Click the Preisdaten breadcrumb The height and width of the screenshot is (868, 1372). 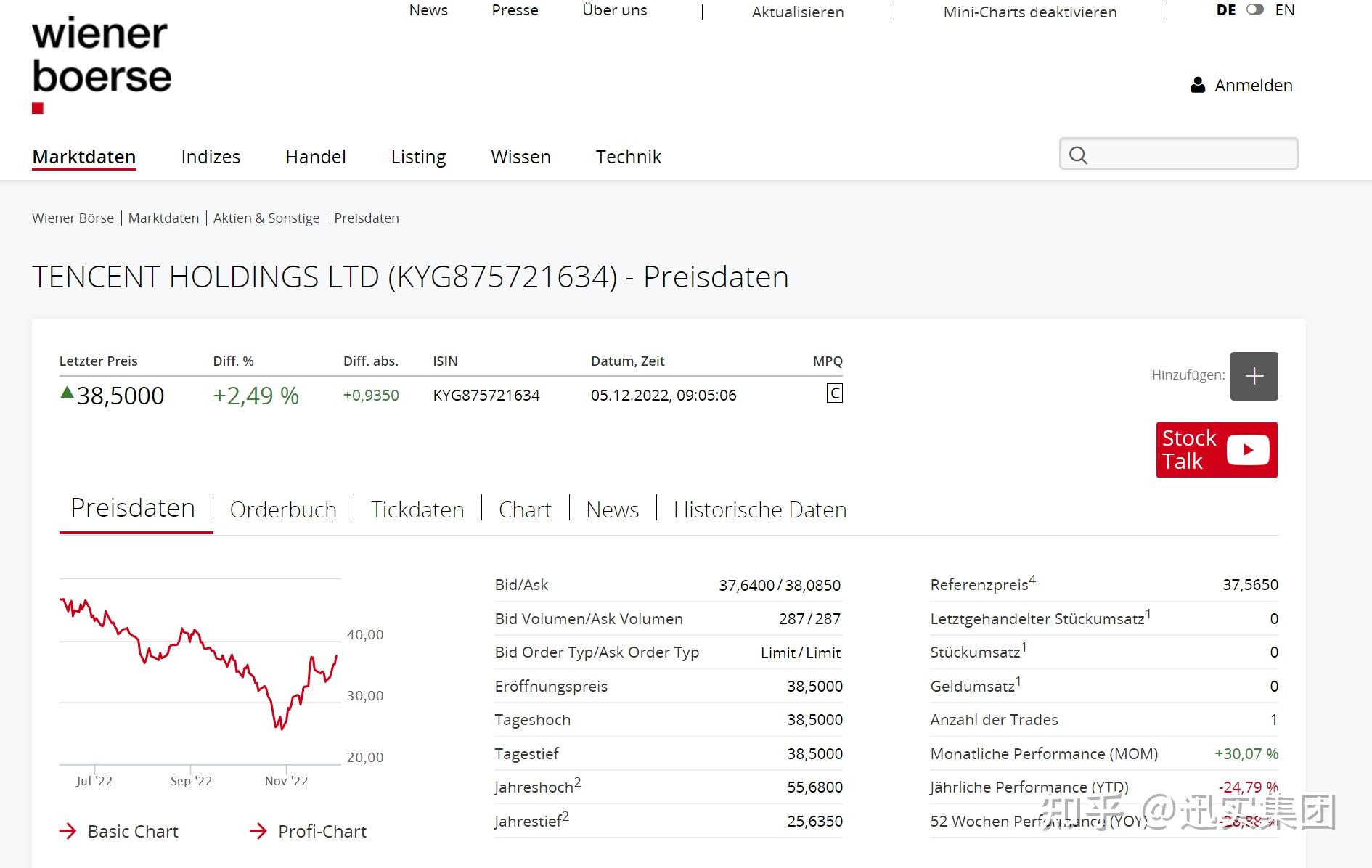[367, 218]
